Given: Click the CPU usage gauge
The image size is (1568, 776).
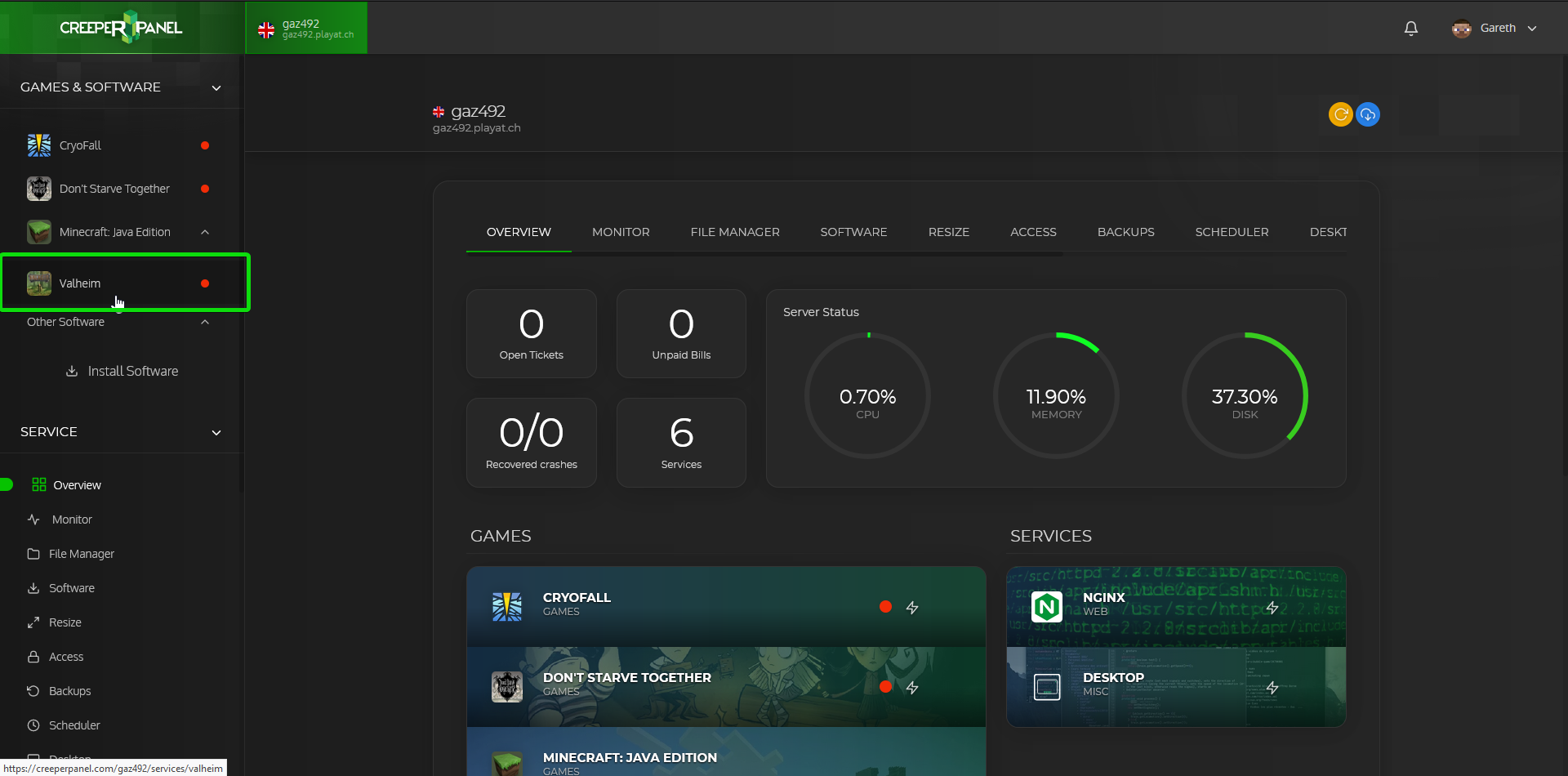Looking at the screenshot, I should pos(867,395).
